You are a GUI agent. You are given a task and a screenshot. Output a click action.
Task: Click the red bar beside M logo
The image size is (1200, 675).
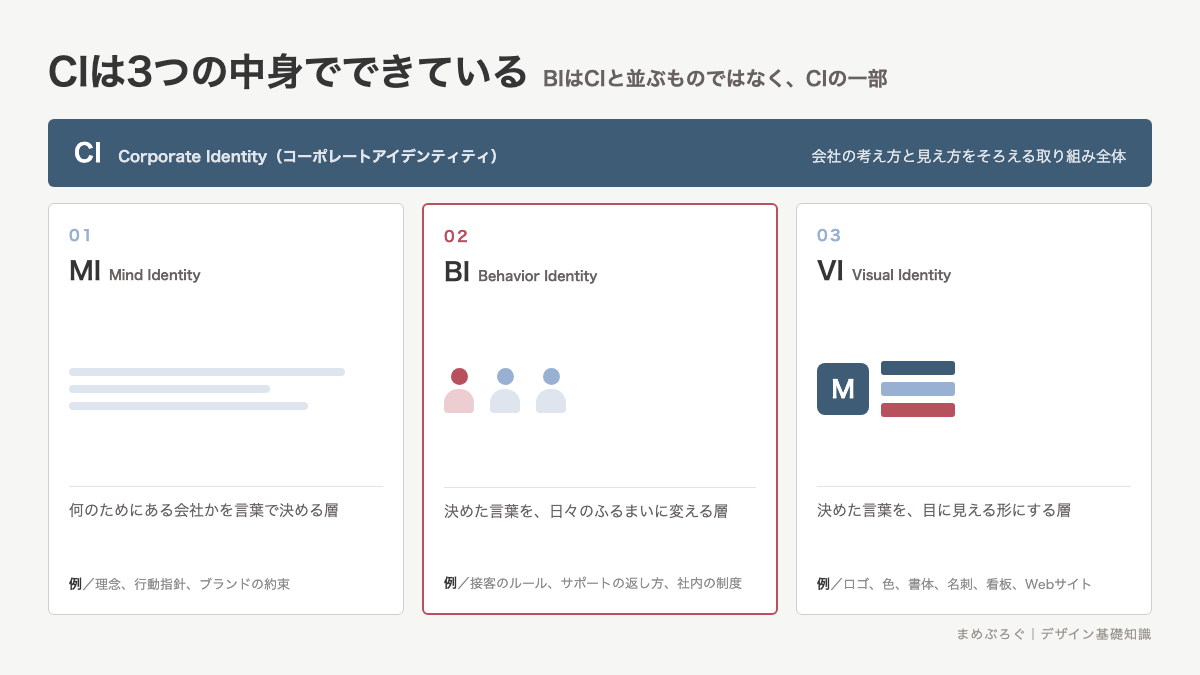coord(918,410)
